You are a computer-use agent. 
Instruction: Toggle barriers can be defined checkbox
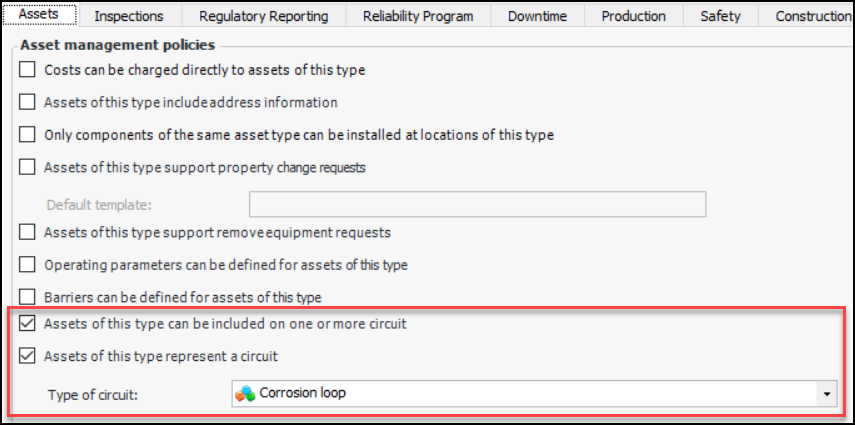tap(27, 297)
